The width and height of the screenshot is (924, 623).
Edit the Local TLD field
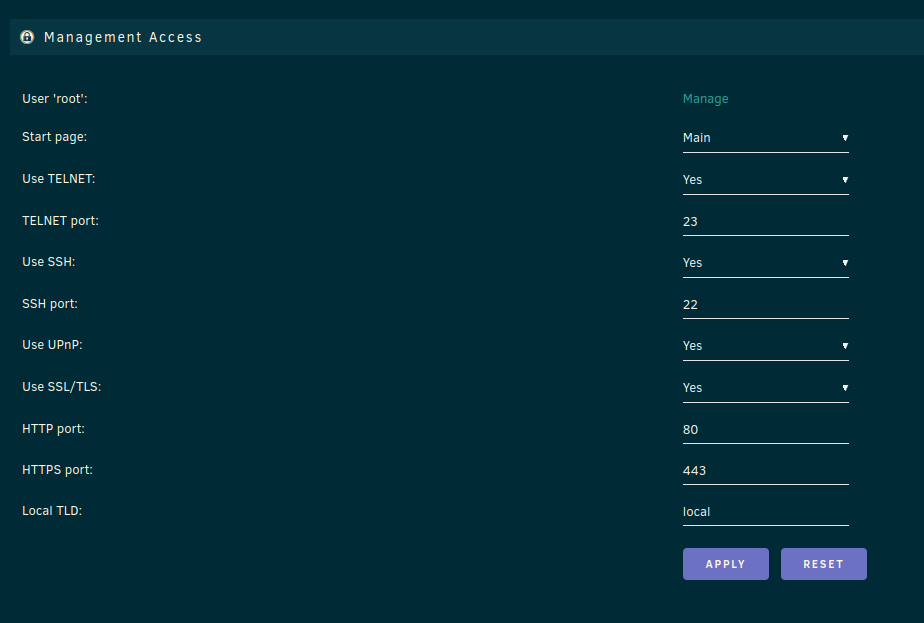765,512
